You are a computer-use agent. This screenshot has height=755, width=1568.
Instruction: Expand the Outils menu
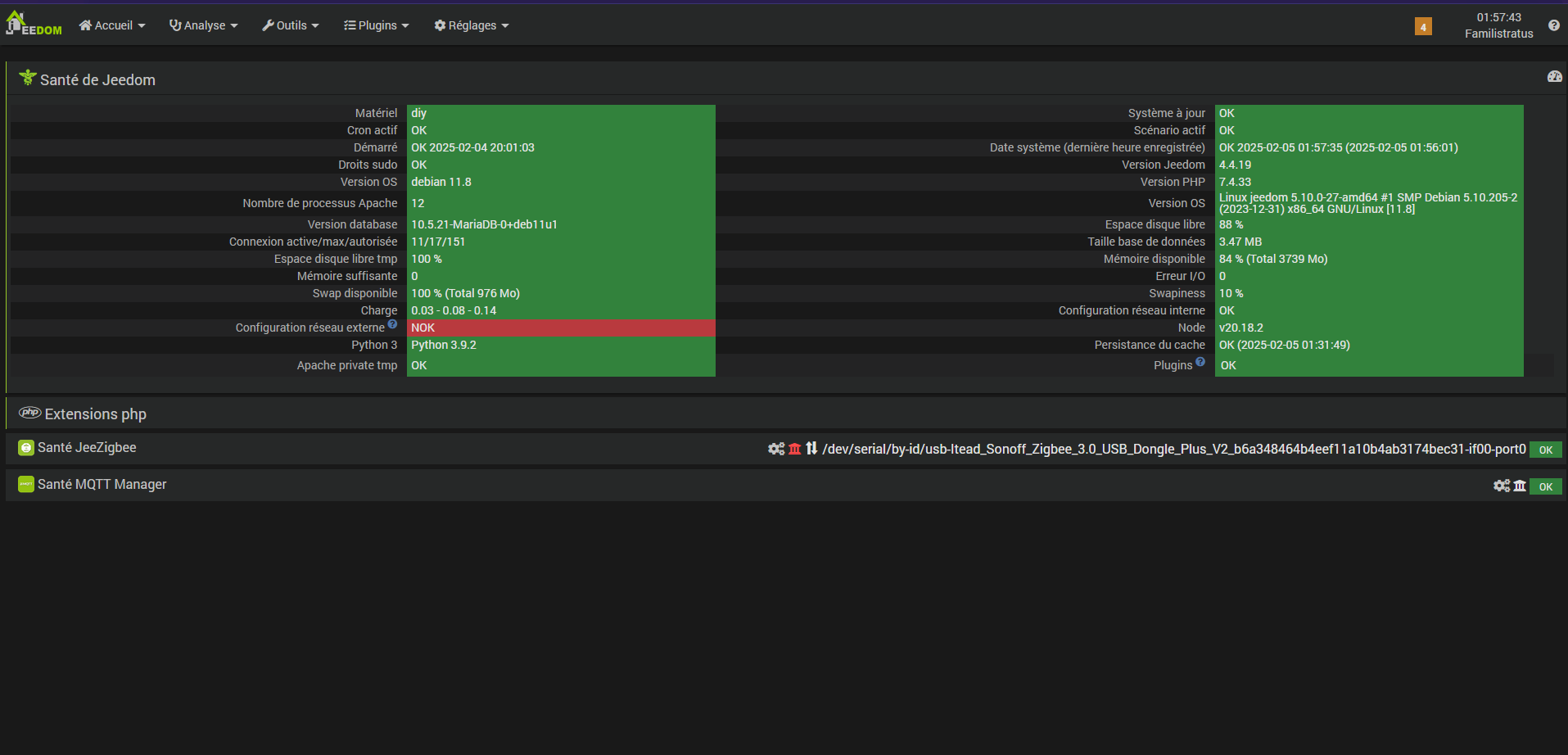tap(291, 25)
